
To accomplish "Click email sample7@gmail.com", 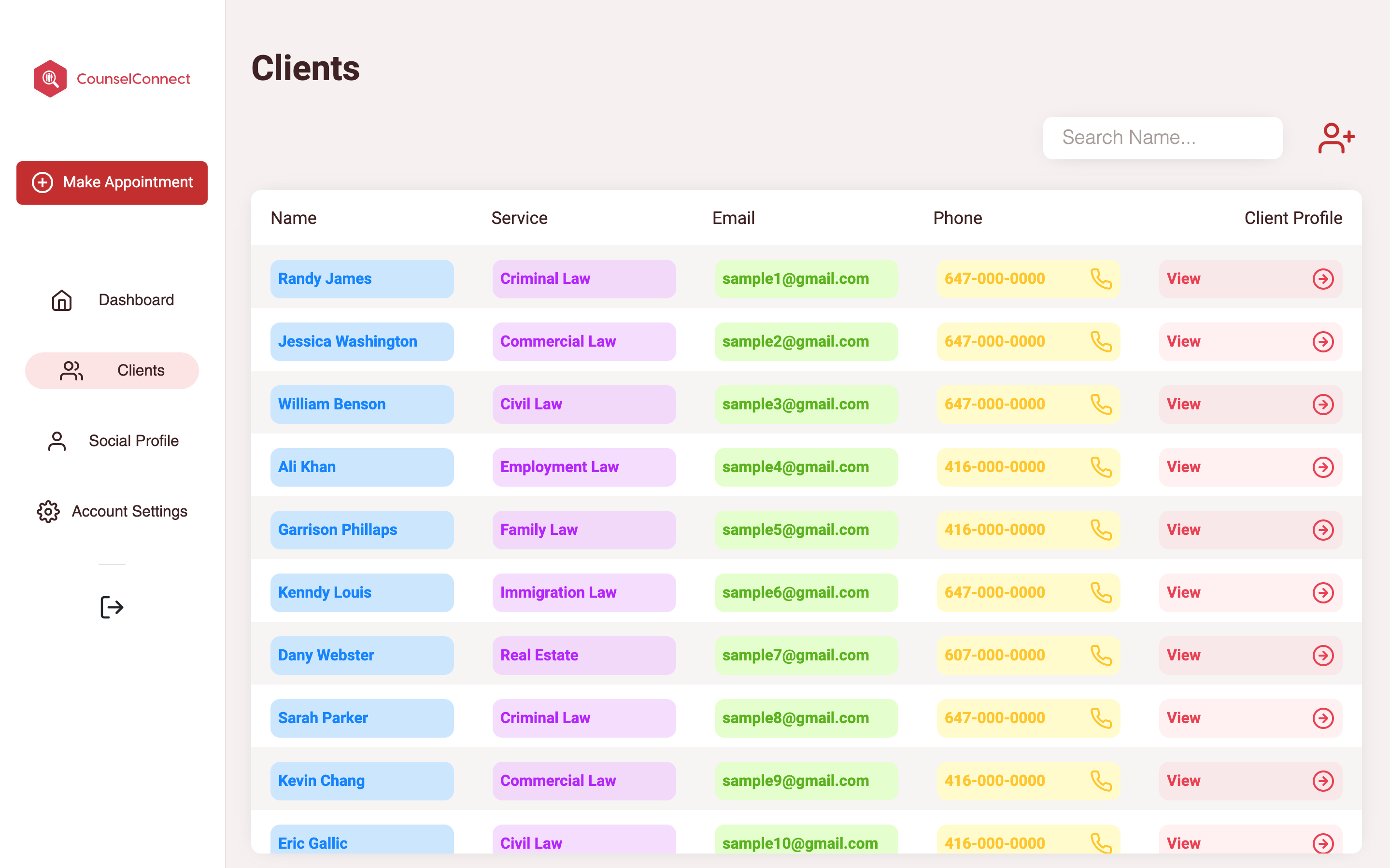I will coord(806,656).
